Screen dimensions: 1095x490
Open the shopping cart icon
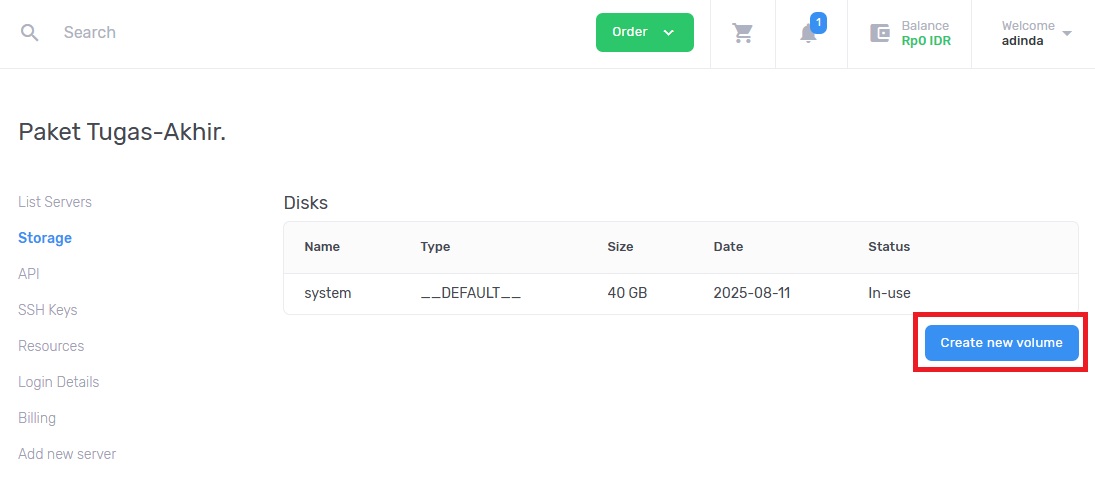point(742,33)
